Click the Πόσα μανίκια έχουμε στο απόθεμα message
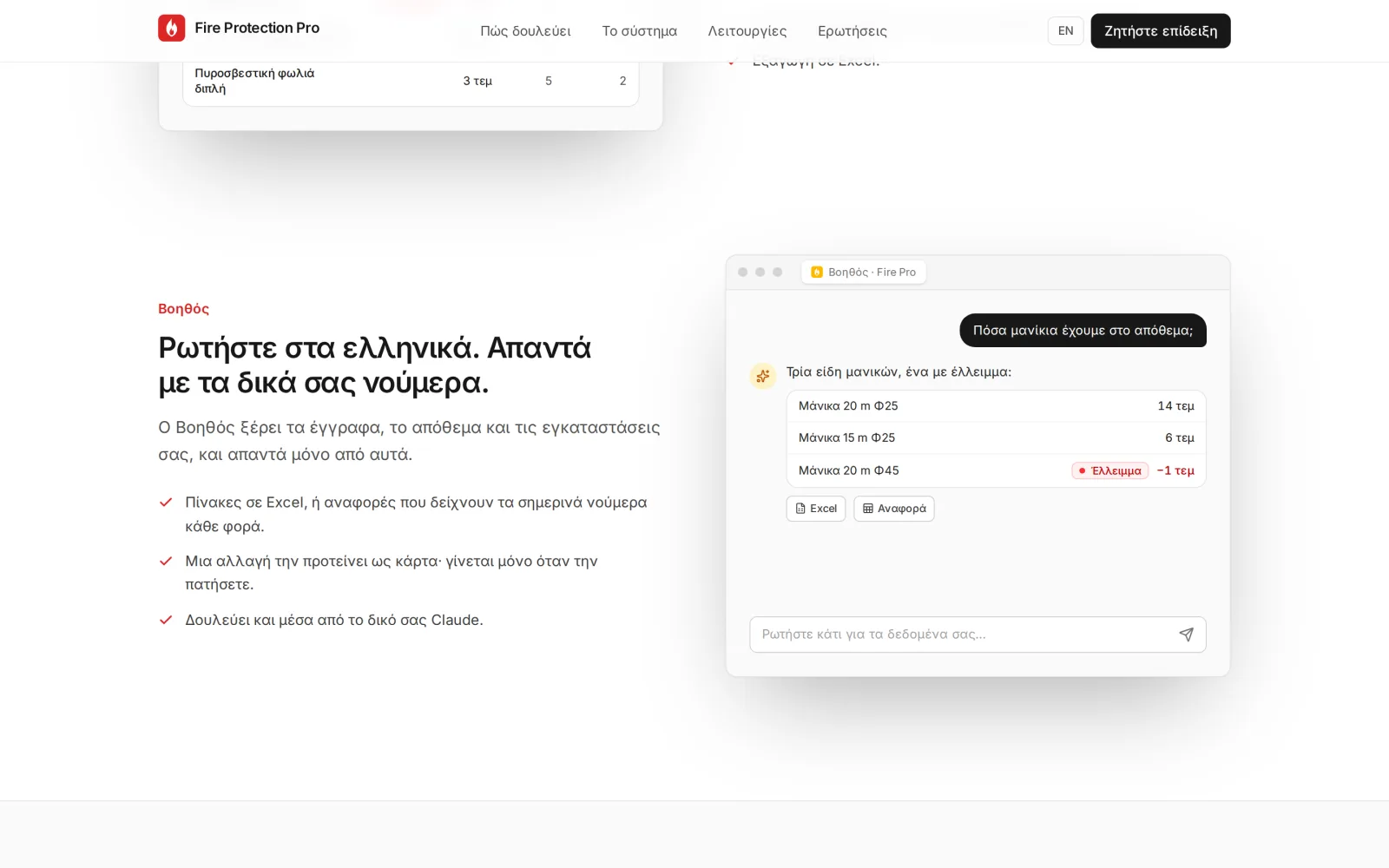The height and width of the screenshot is (868, 1389). [1083, 331]
